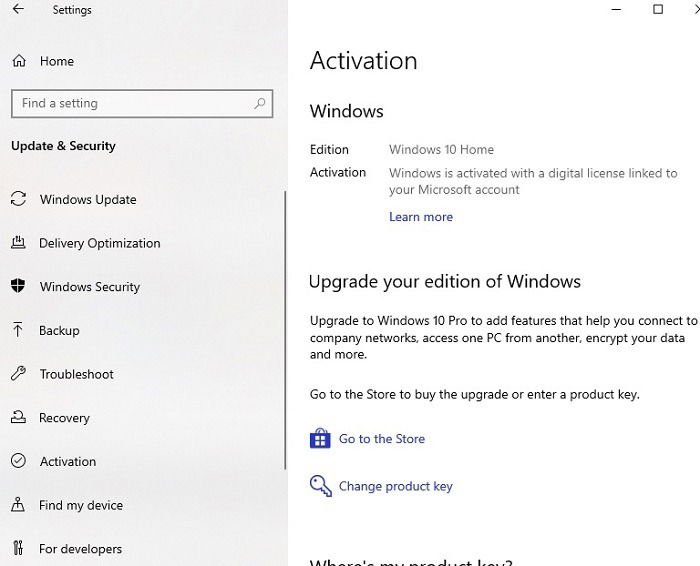Click the Recovery icon
Image resolution: width=700 pixels, height=566 pixels.
(18, 417)
